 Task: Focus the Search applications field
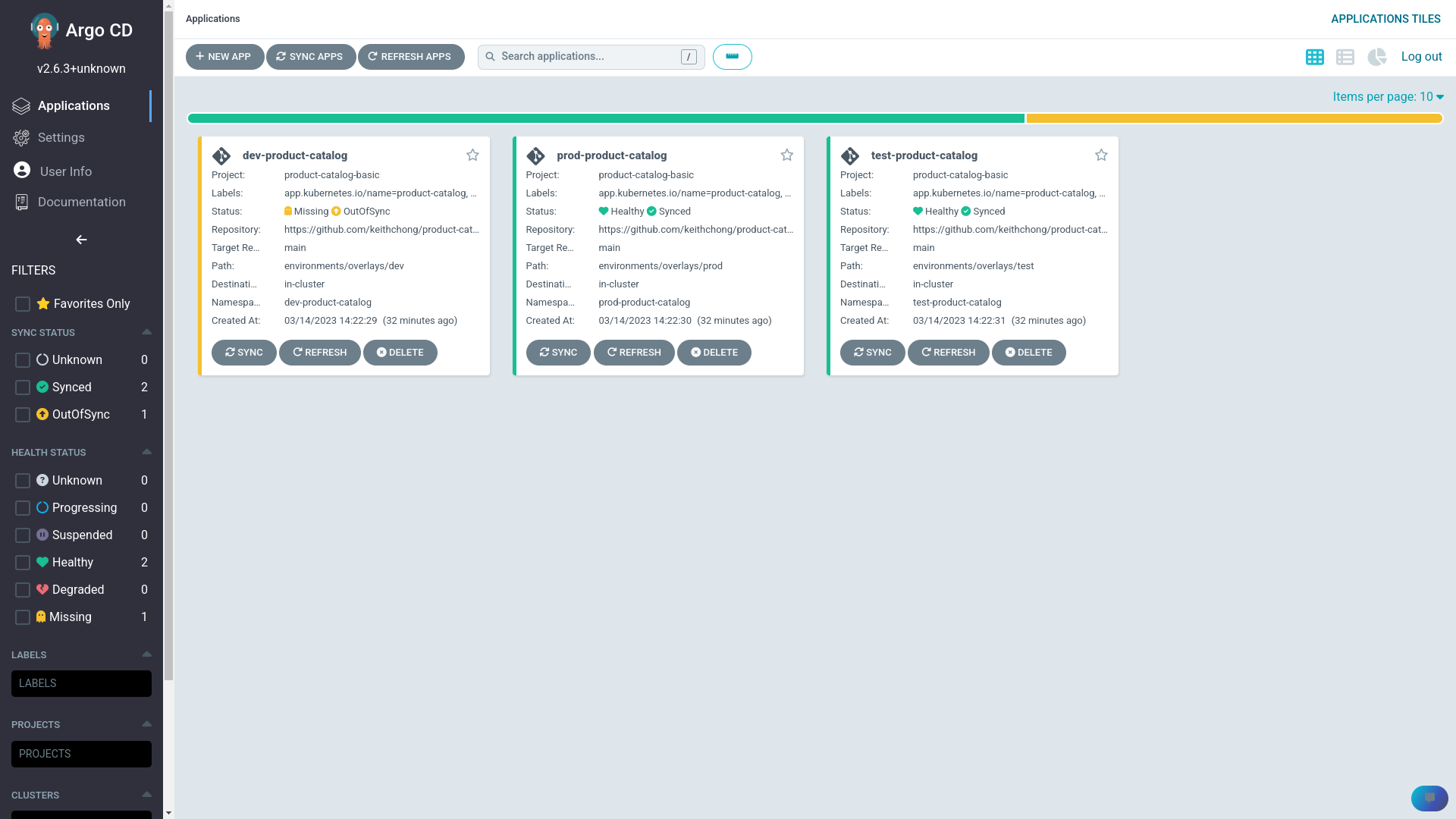click(x=588, y=57)
